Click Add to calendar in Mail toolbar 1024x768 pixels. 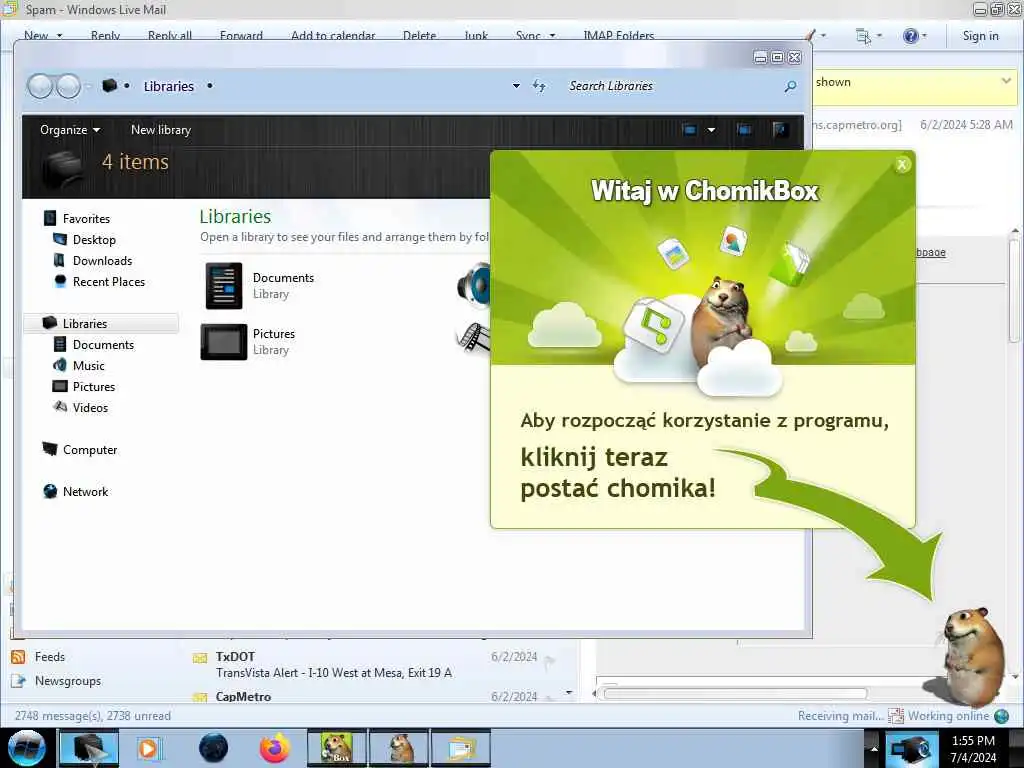333,35
